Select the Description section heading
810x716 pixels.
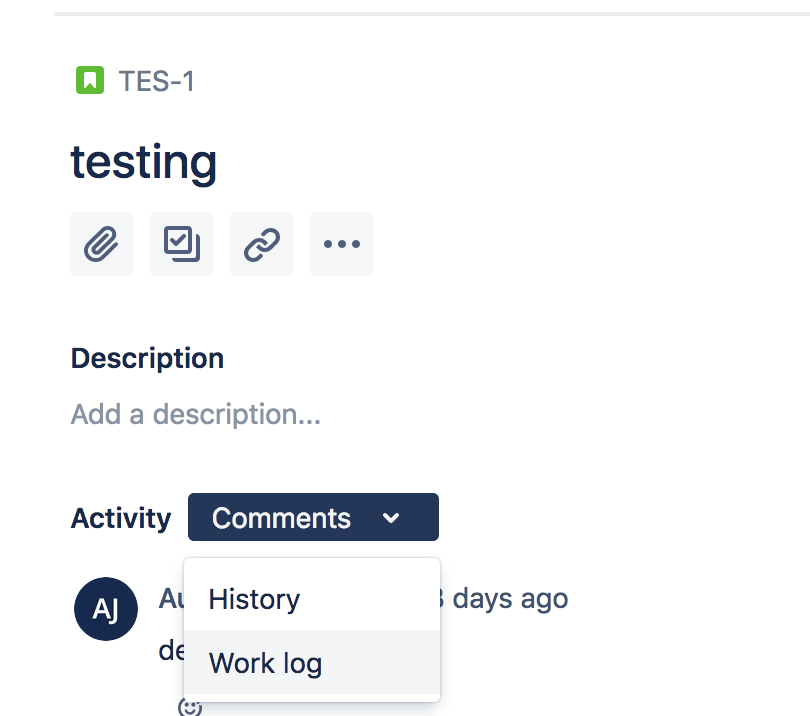point(146,358)
